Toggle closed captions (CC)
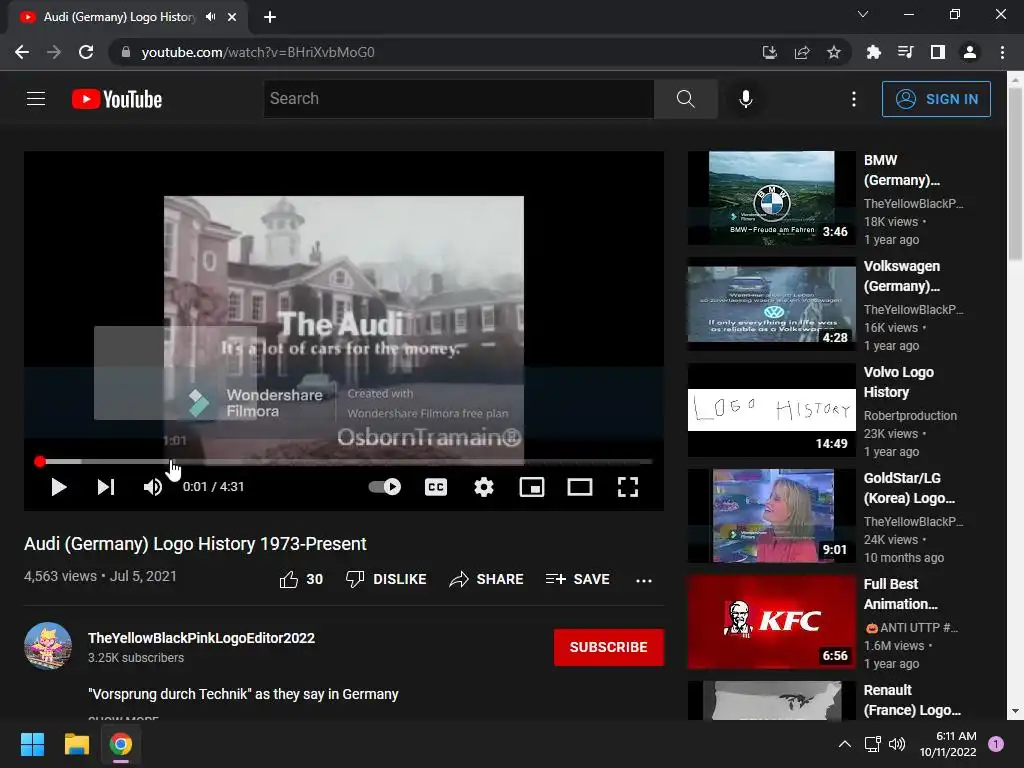This screenshot has height=768, width=1024. click(x=436, y=487)
